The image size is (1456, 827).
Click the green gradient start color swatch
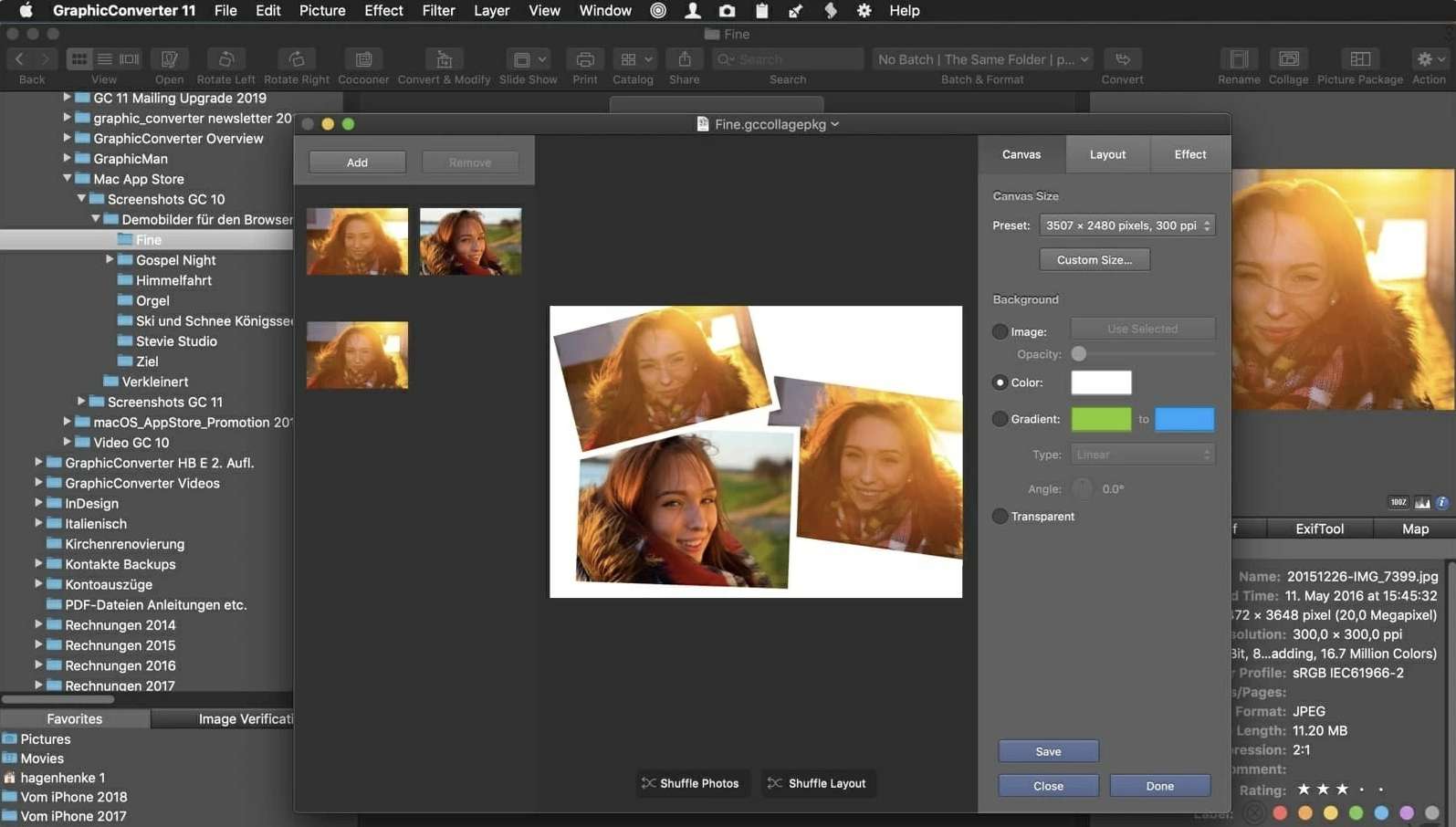(1100, 419)
